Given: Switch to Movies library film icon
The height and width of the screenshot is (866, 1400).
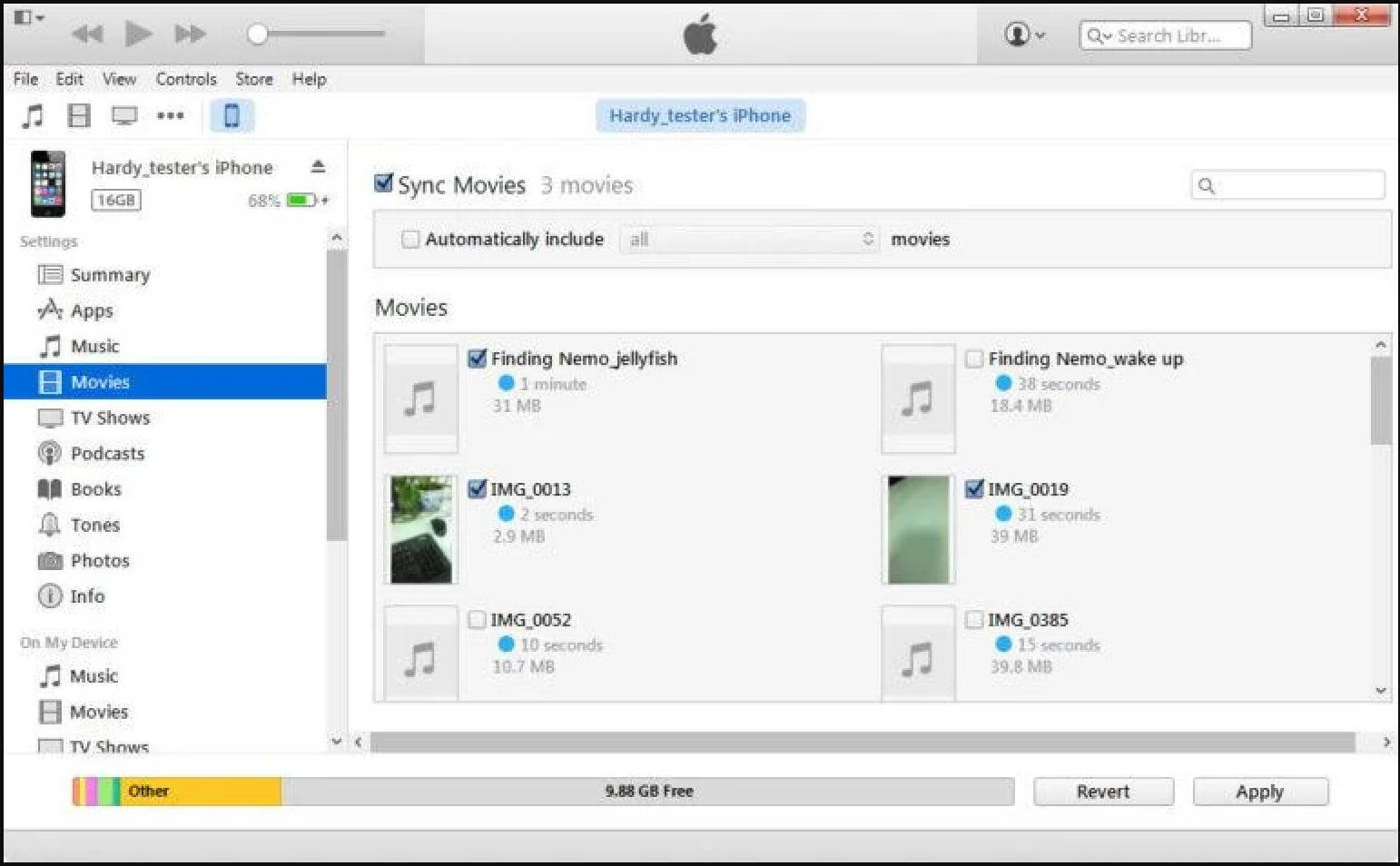Looking at the screenshot, I should coord(79,115).
